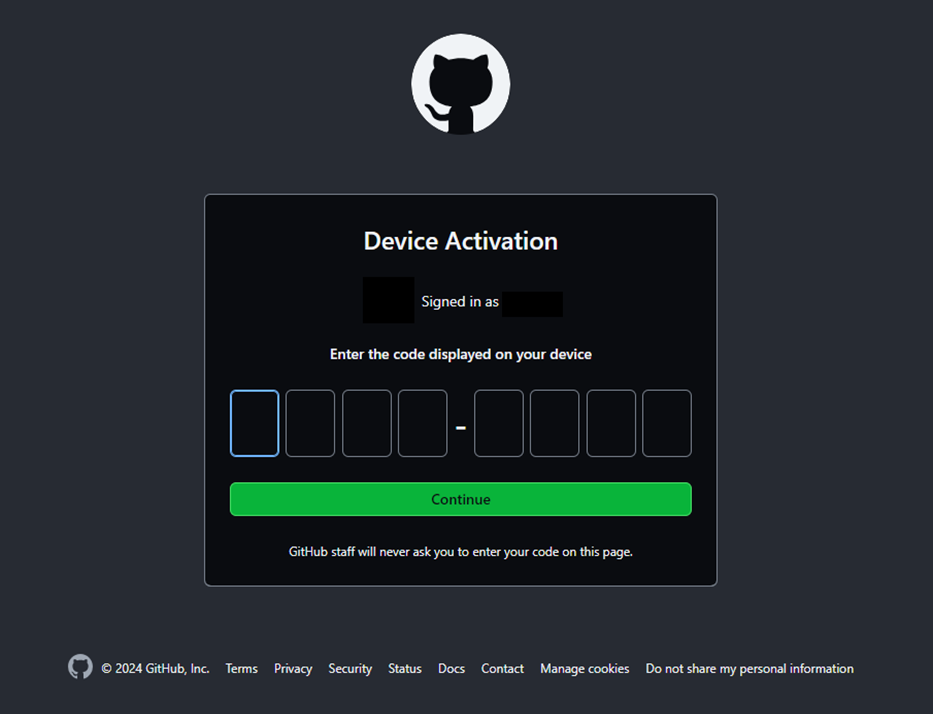Focus the first code character box
The image size is (933, 714).
point(255,423)
